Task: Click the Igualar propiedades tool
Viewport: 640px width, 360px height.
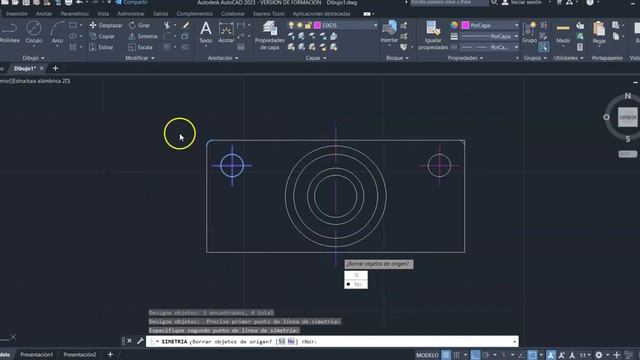Action: click(x=433, y=36)
